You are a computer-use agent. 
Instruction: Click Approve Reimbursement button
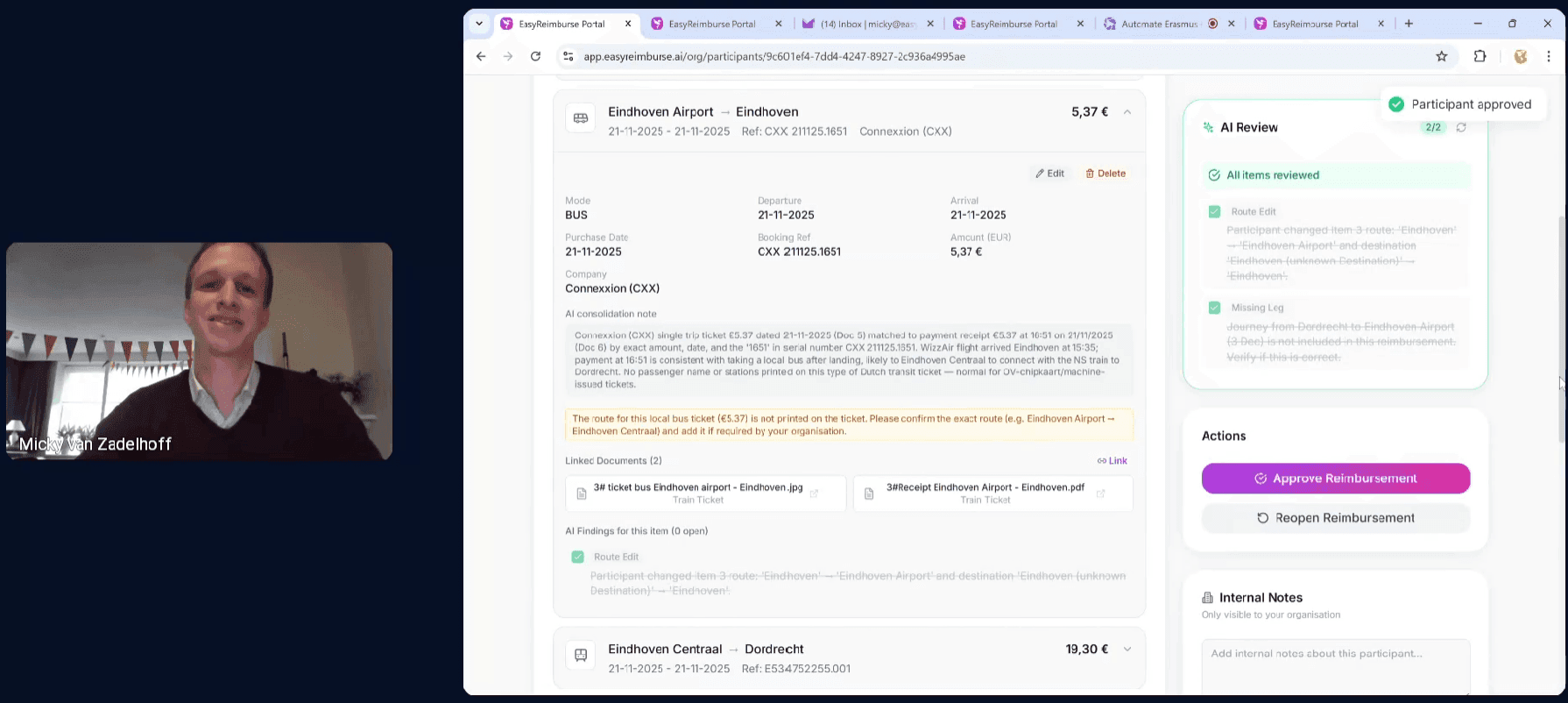[x=1336, y=479]
